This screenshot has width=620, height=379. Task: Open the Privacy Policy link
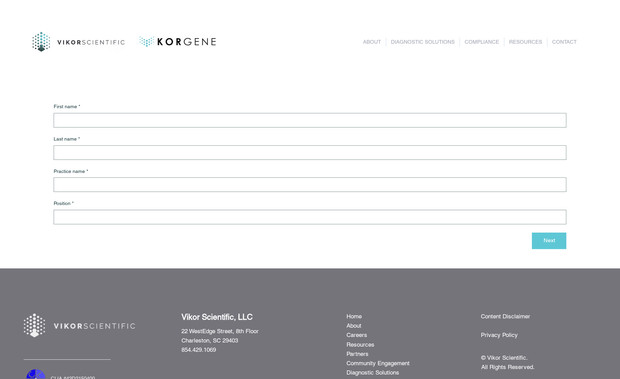(x=499, y=335)
